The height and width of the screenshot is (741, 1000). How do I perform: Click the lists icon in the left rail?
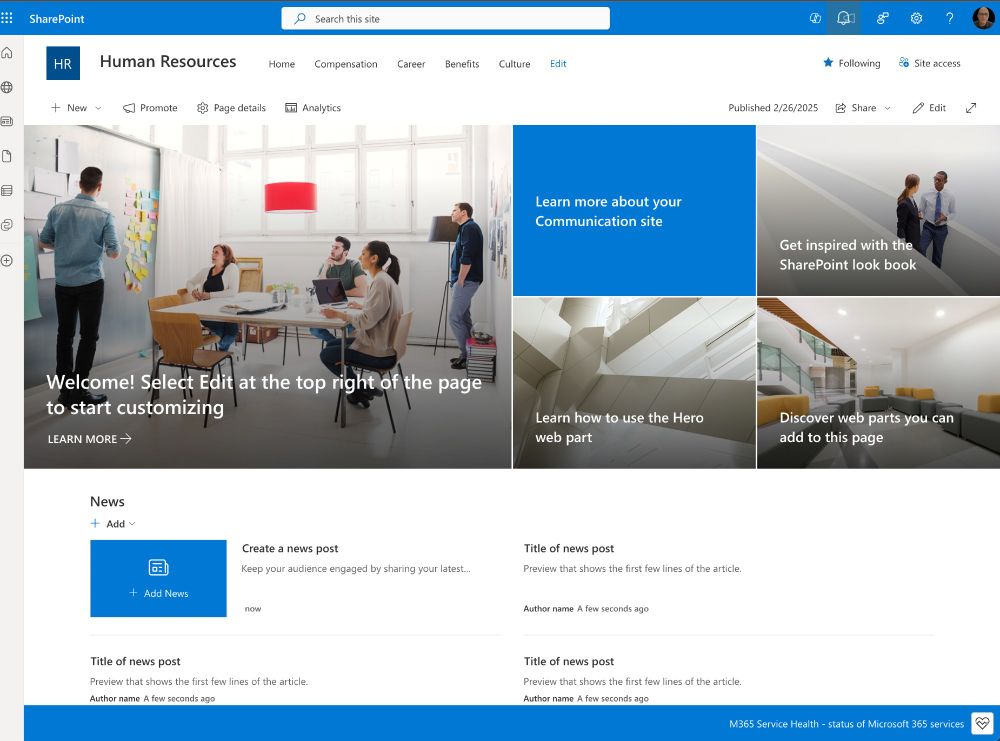coord(7,190)
